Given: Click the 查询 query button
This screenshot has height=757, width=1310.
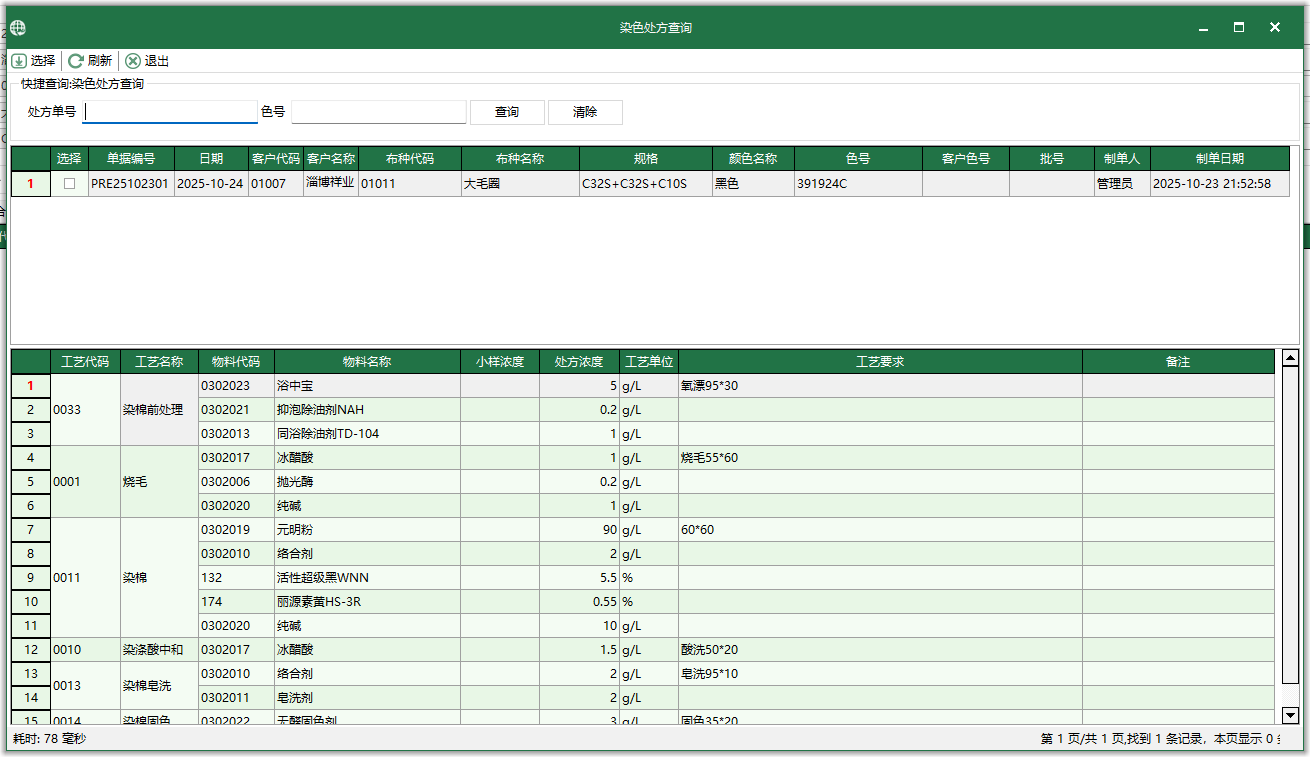Looking at the screenshot, I should tap(507, 112).
